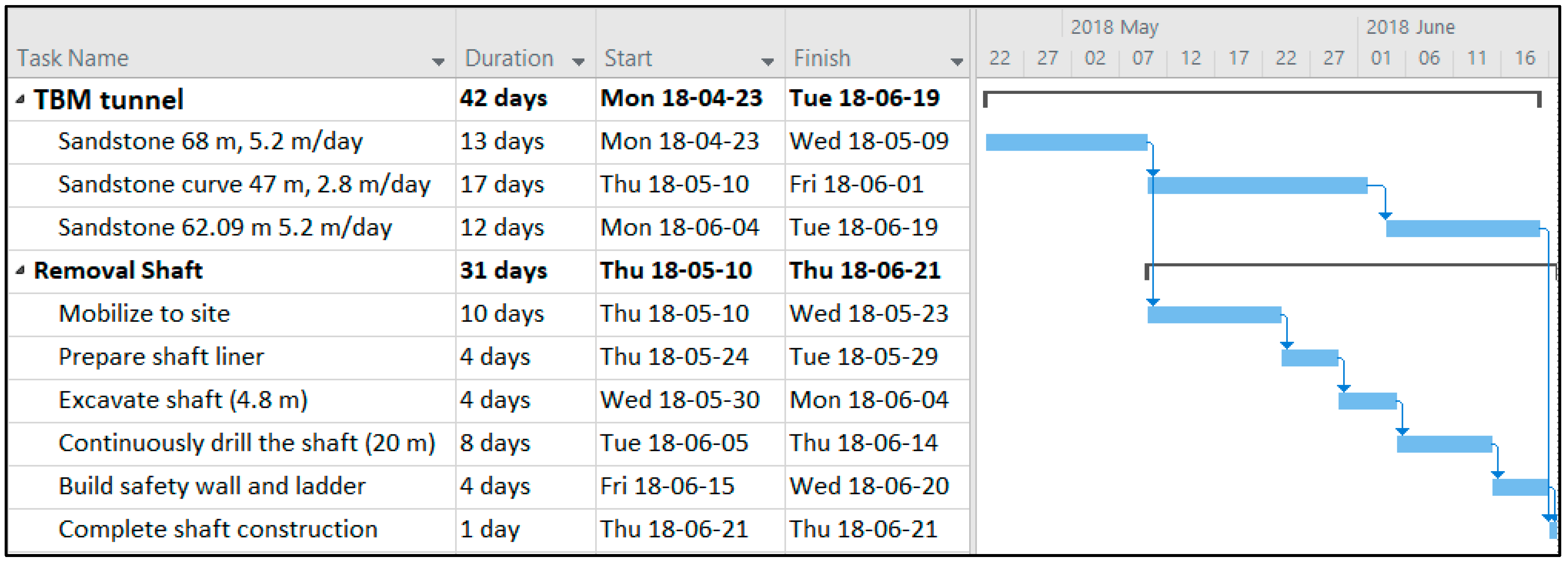The width and height of the screenshot is (1568, 568).
Task: Open the Start column filter dropdown
Action: tap(768, 61)
